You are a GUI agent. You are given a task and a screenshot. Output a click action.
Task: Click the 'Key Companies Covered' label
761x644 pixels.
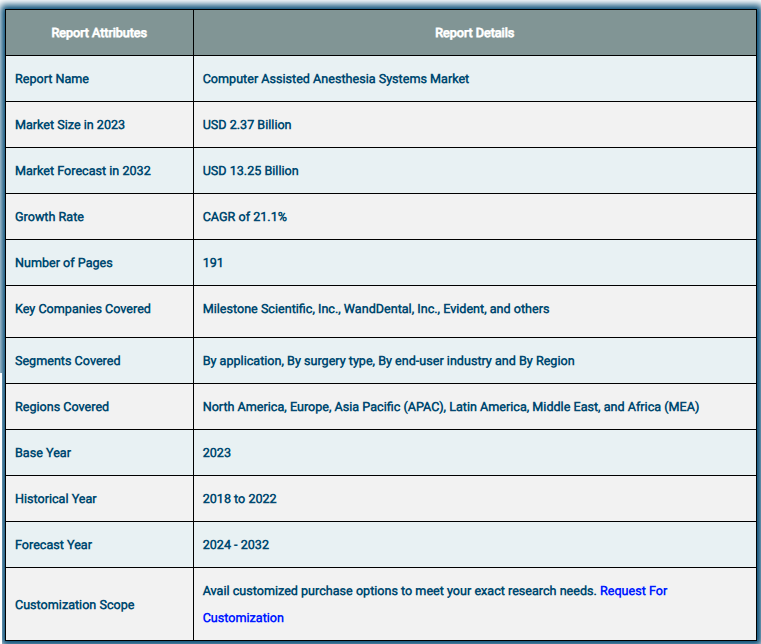tap(83, 309)
